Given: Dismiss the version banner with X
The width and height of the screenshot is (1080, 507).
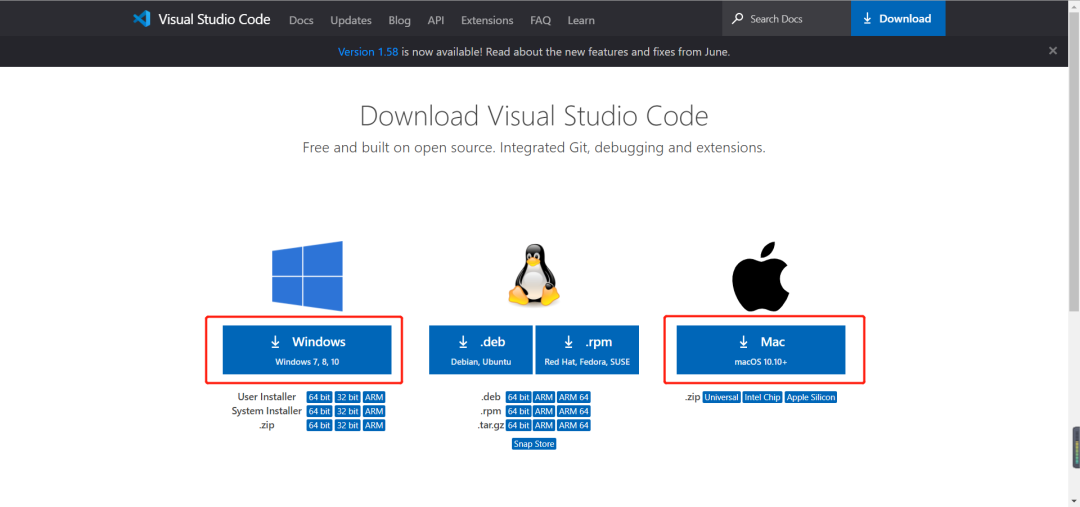Looking at the screenshot, I should tap(1052, 50).
